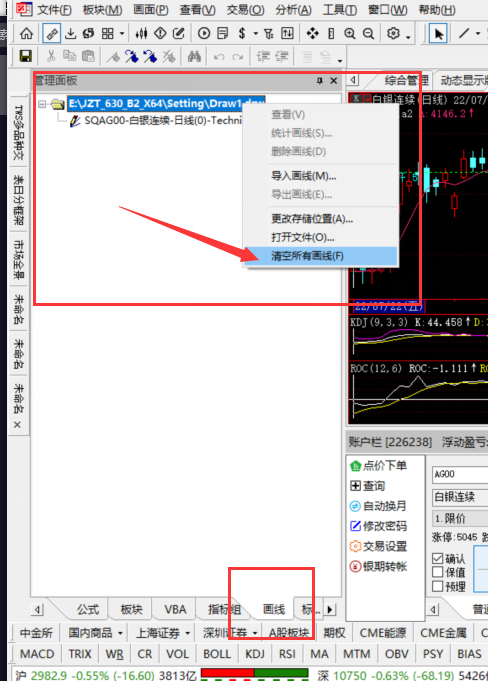Click the zoom out magnifier icon

(369, 33)
